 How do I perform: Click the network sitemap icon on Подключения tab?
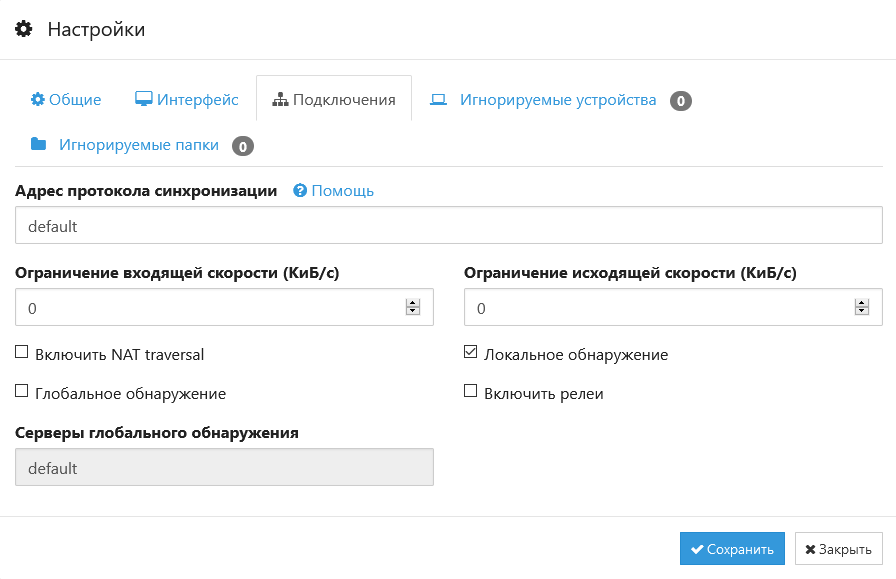click(x=280, y=99)
